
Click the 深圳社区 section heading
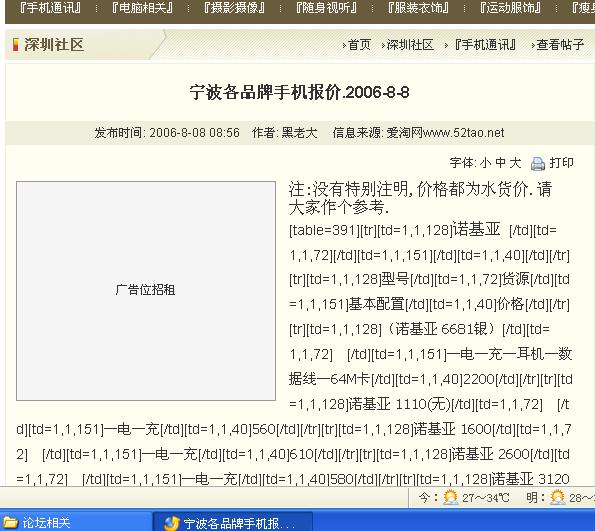click(x=54, y=45)
